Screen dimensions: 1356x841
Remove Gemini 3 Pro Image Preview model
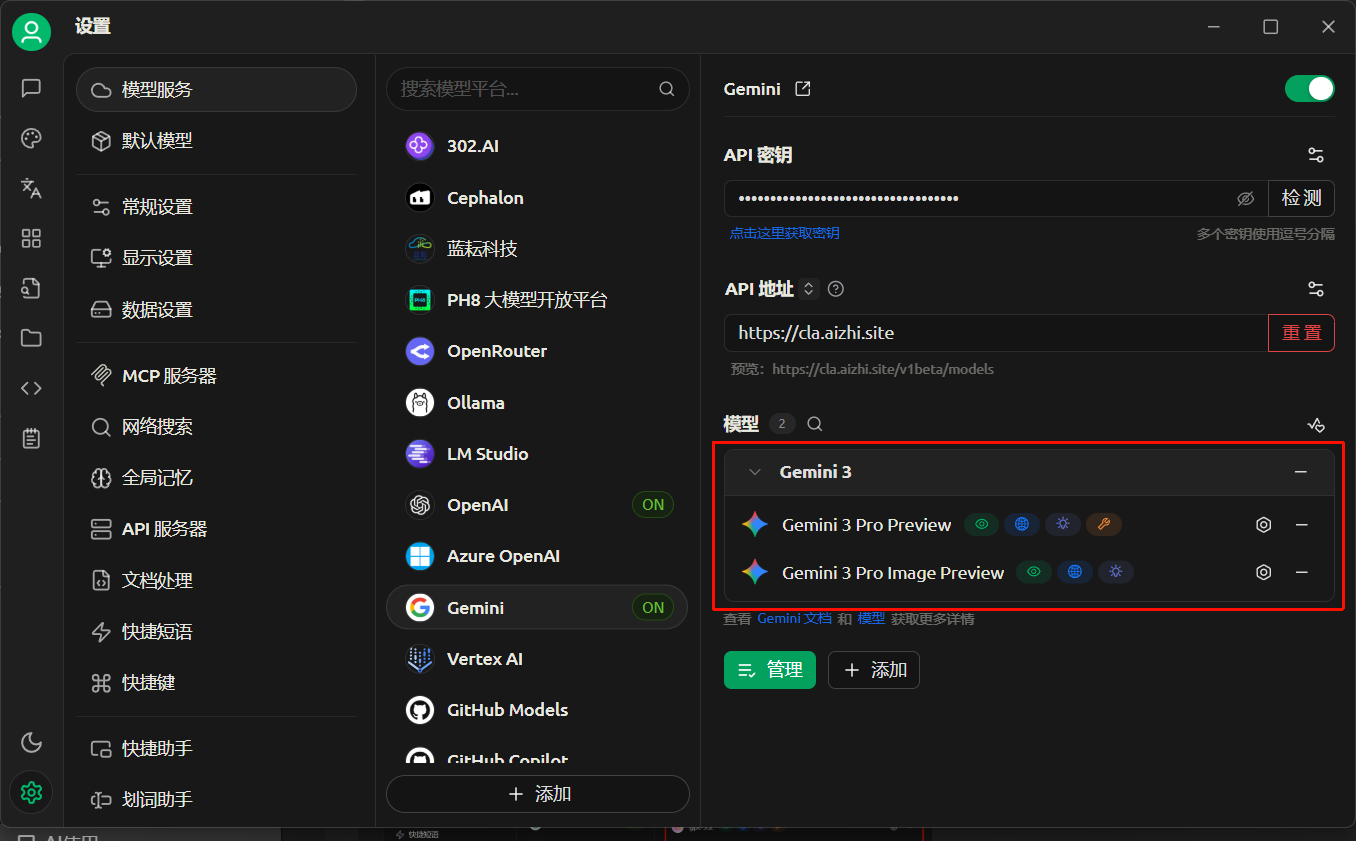(x=1302, y=573)
